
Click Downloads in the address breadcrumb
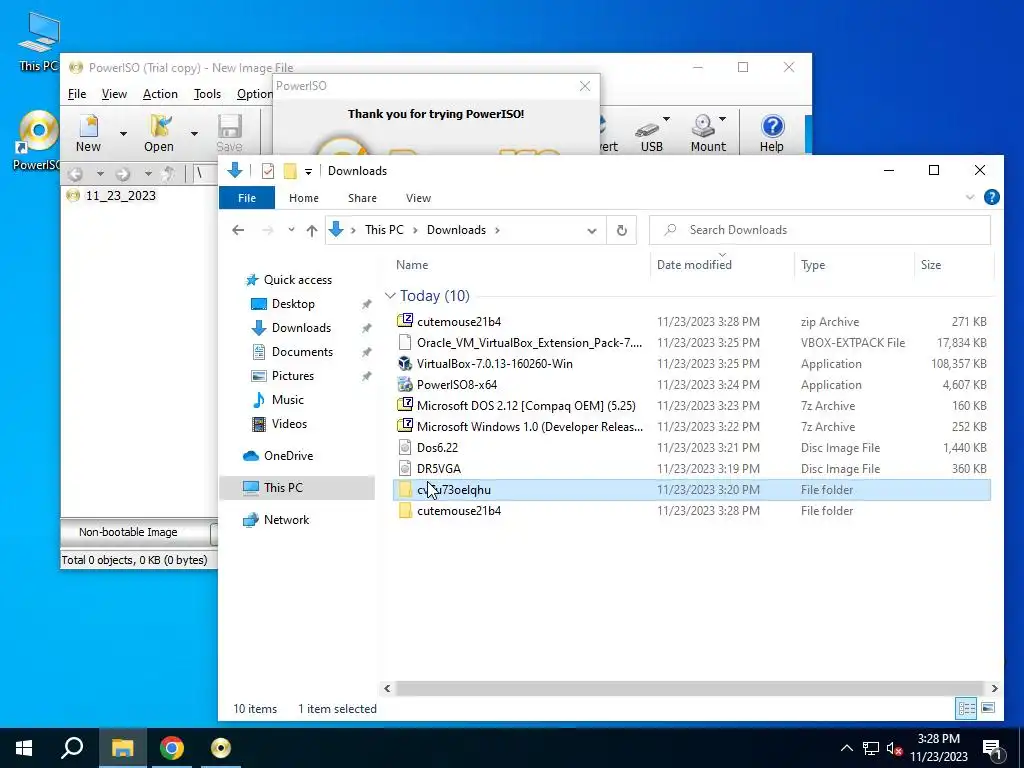[456, 230]
